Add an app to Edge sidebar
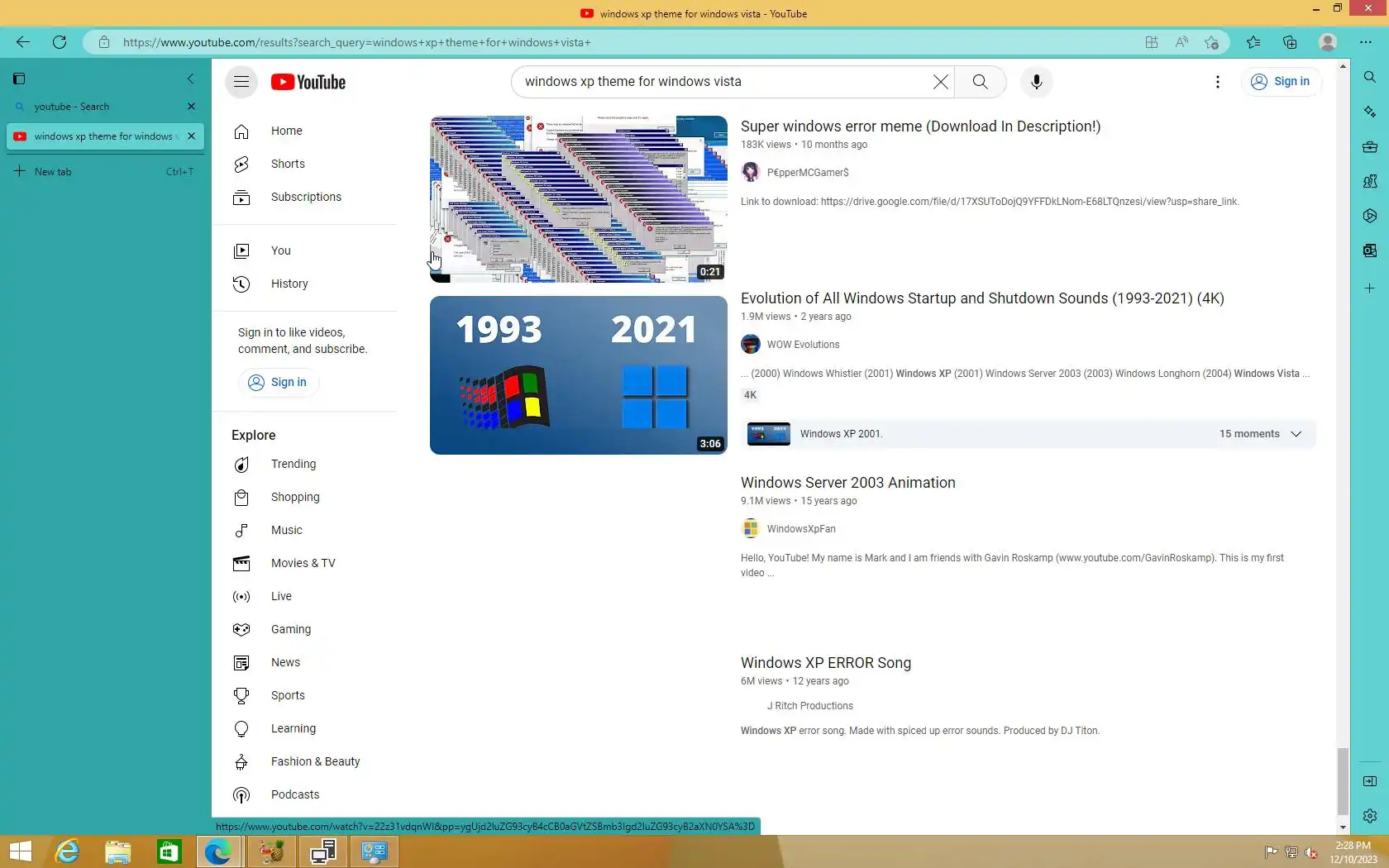 click(x=1370, y=289)
